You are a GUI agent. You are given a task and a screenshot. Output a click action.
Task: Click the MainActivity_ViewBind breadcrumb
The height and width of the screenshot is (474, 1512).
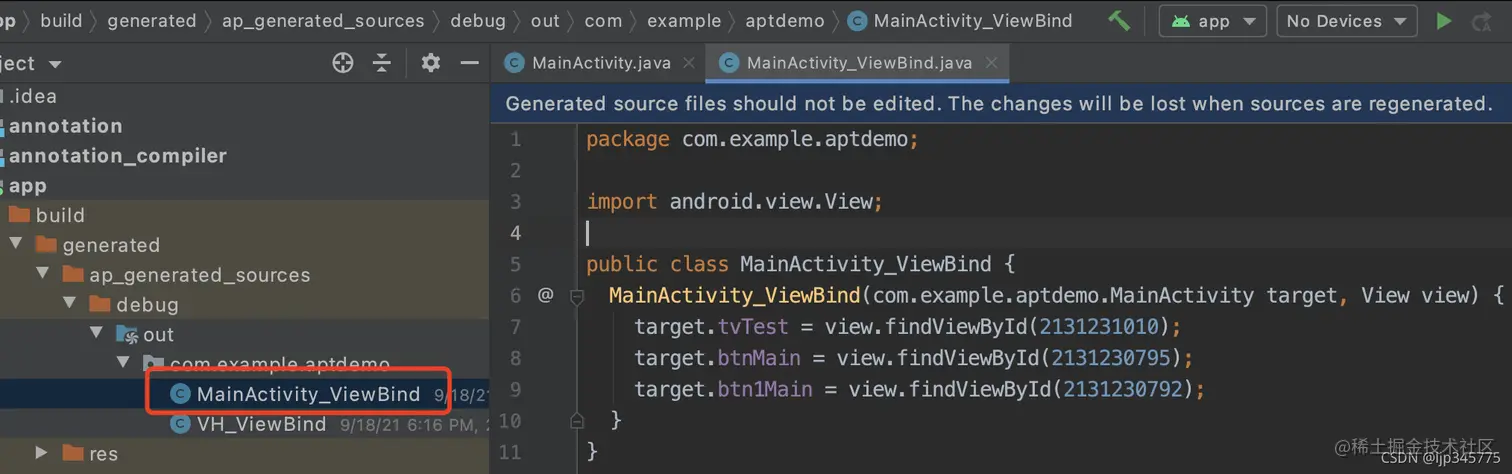tap(960, 20)
